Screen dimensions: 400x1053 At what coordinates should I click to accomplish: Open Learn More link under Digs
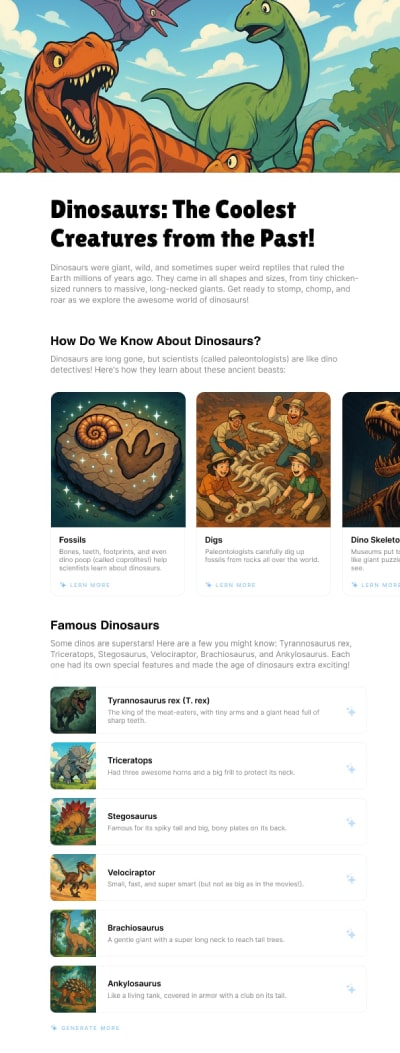230,585
